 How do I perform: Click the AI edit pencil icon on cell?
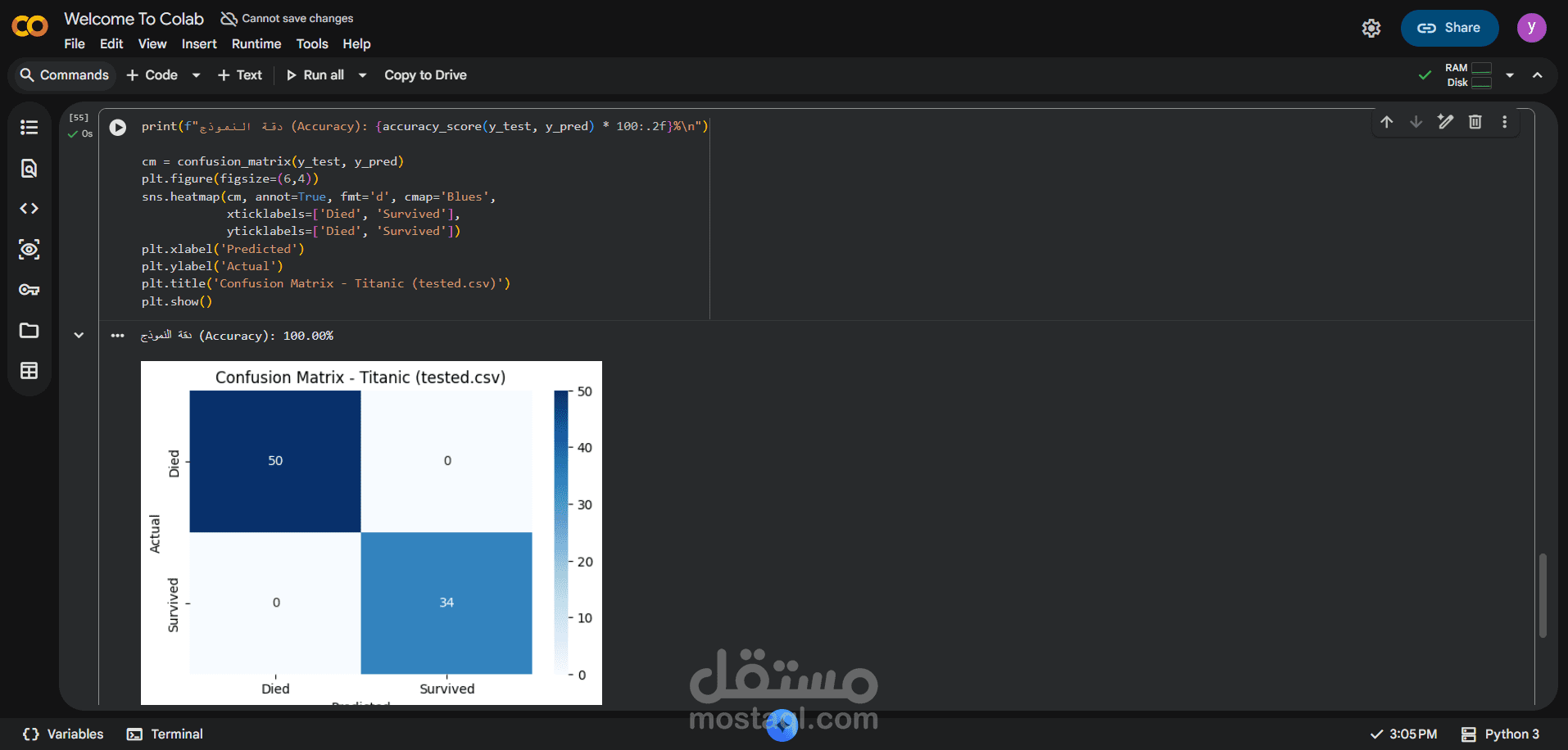pos(1446,122)
